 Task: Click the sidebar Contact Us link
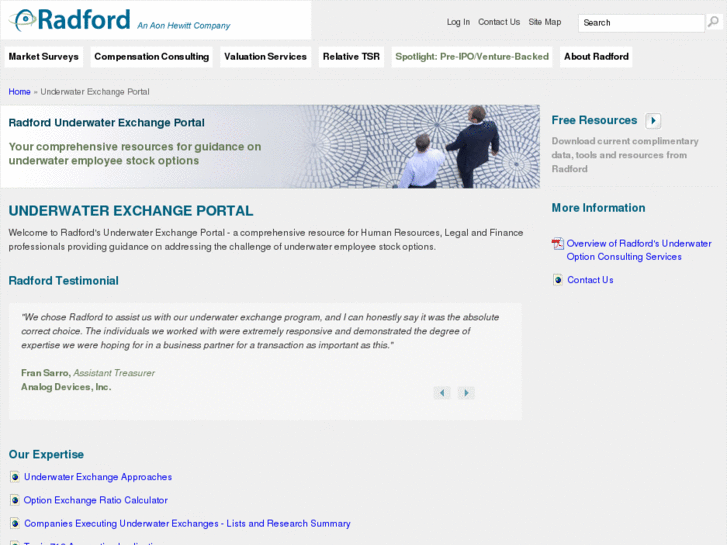[x=590, y=280]
